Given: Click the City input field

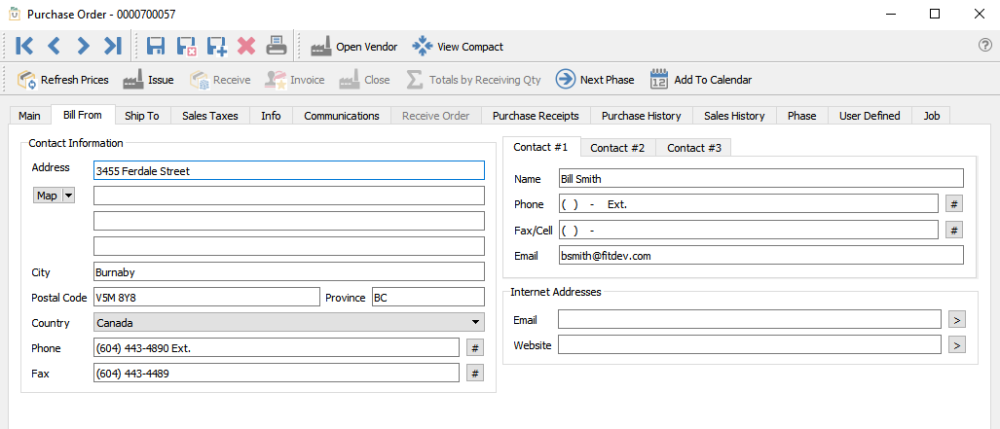Looking at the screenshot, I should [288, 272].
